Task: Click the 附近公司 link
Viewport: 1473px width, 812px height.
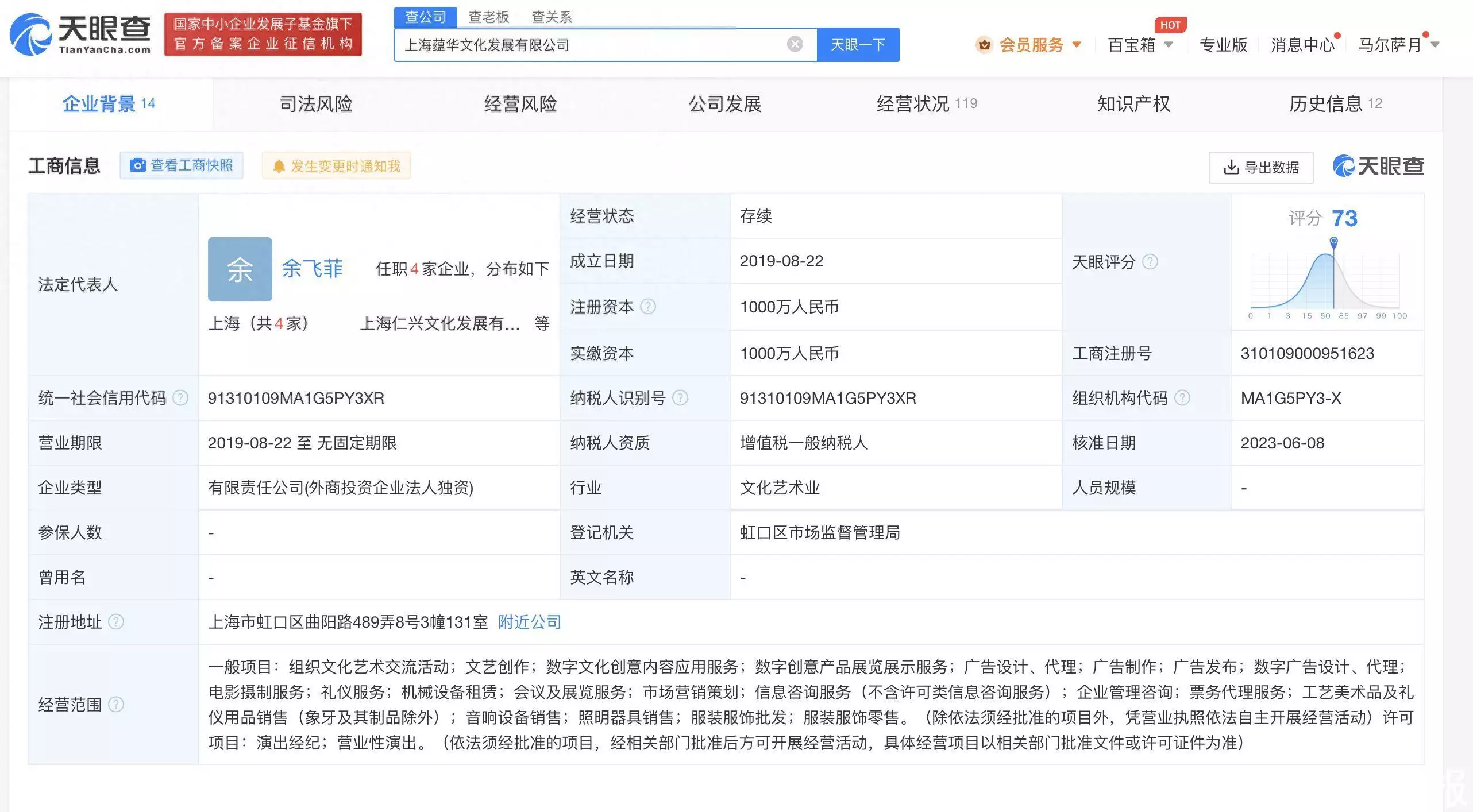Action: (x=529, y=622)
